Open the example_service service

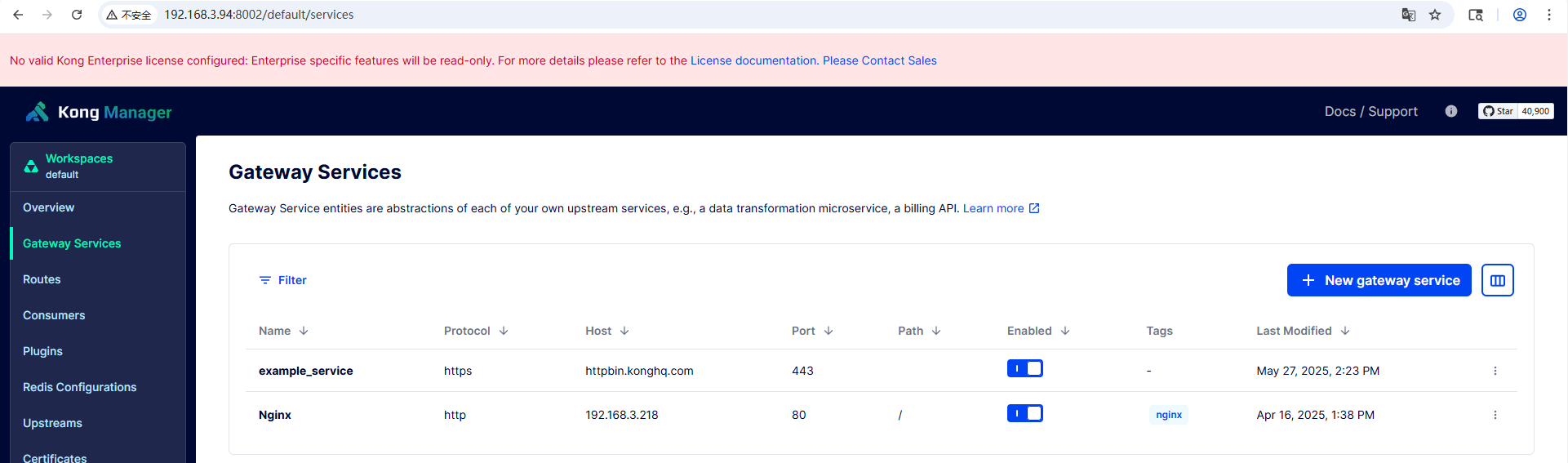[x=306, y=371]
